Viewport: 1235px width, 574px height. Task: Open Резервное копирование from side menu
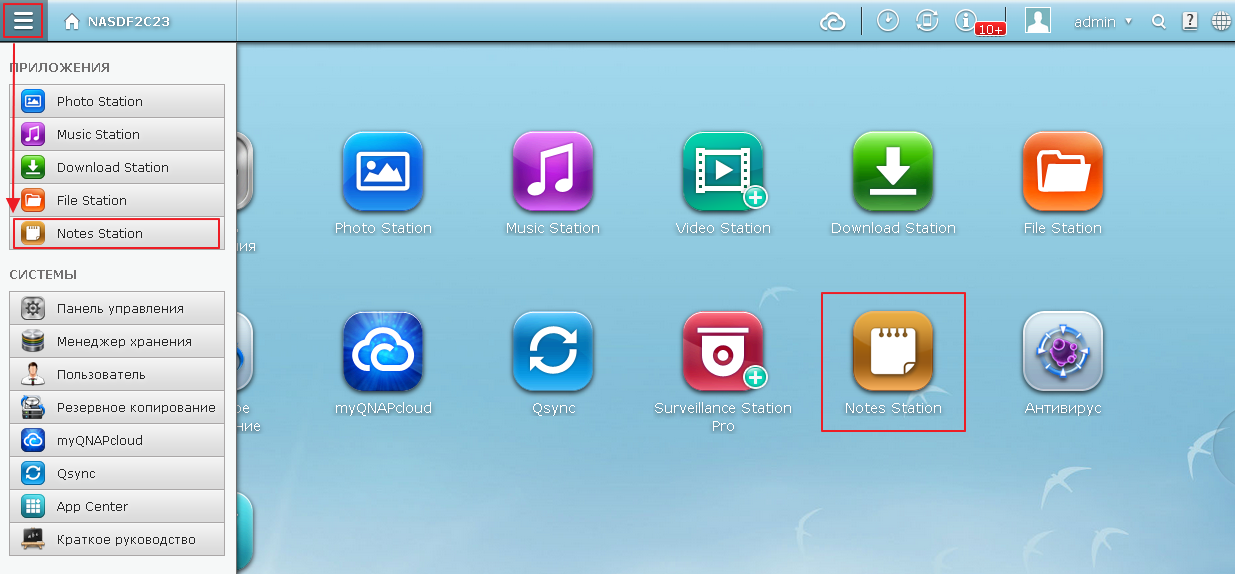click(x=117, y=407)
